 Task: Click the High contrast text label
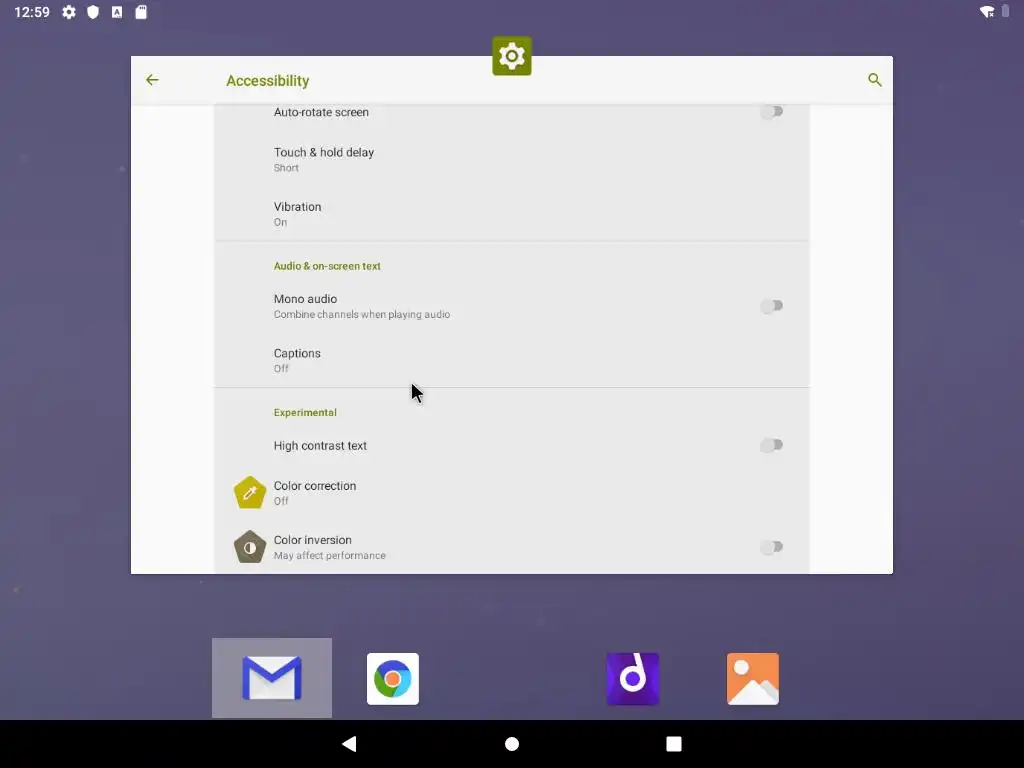[x=320, y=445]
